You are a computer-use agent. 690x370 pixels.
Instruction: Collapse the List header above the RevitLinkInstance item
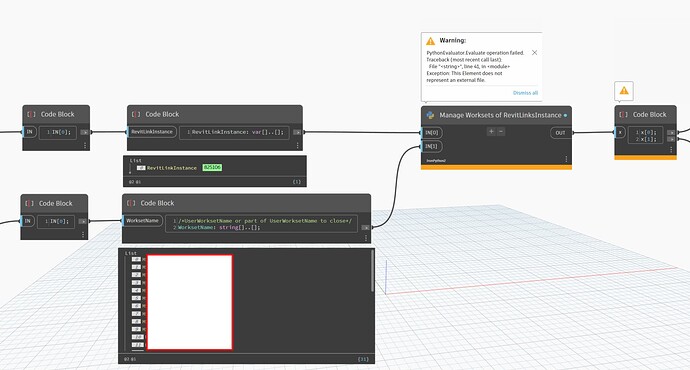136,161
